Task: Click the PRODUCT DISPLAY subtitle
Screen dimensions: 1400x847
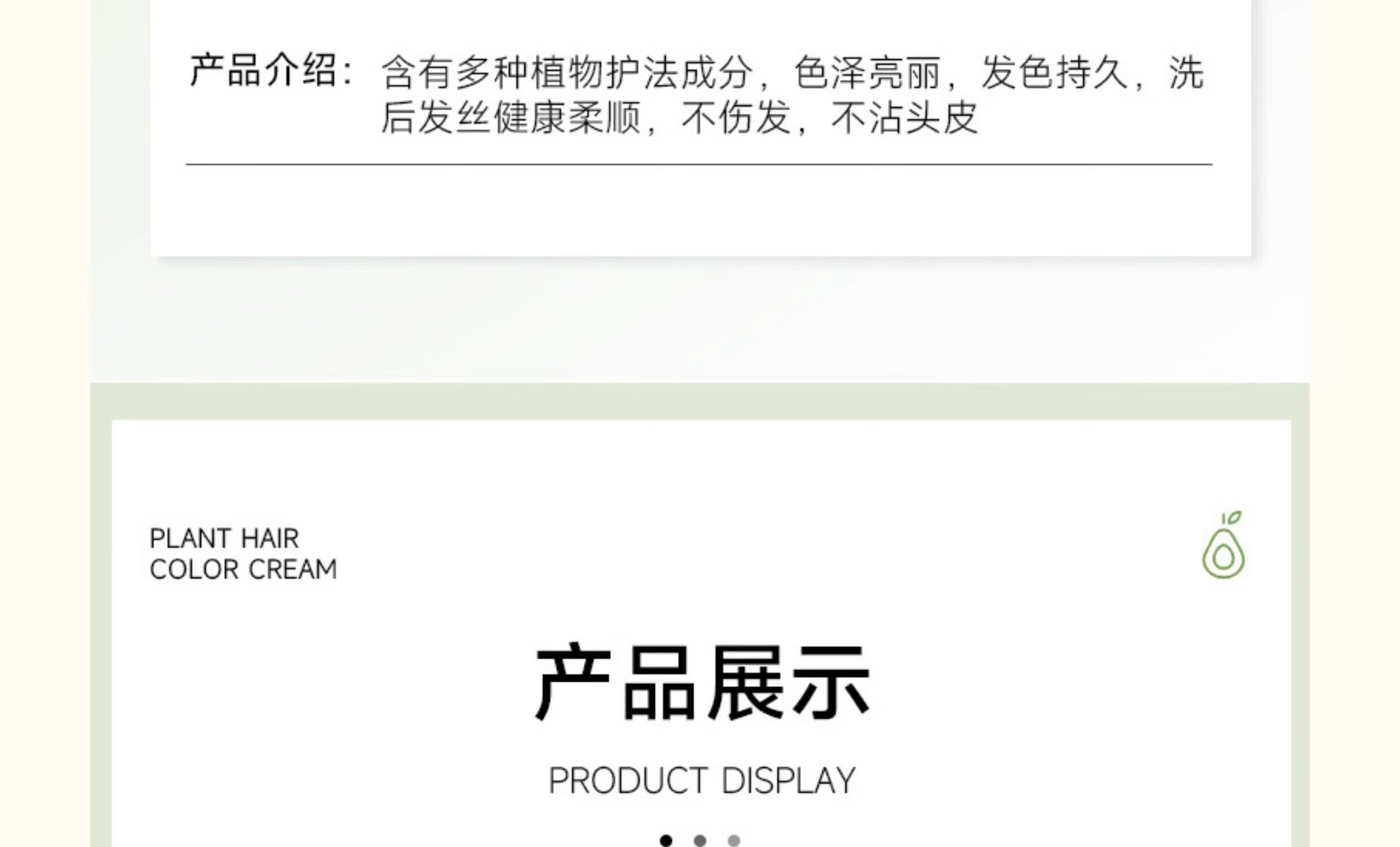Action: click(702, 780)
